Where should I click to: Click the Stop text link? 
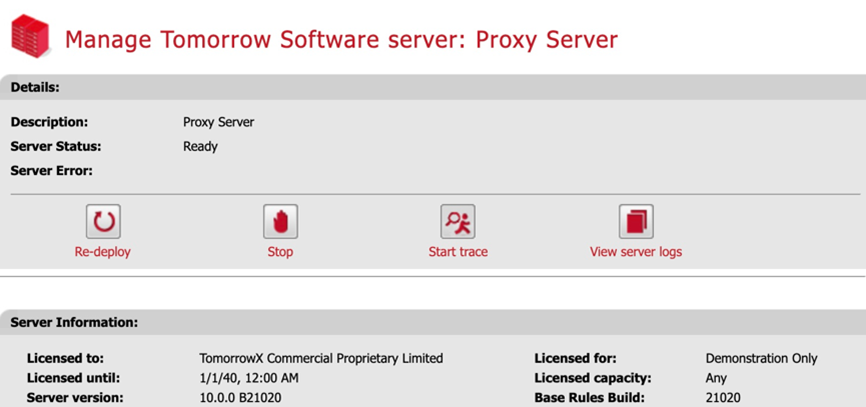280,252
